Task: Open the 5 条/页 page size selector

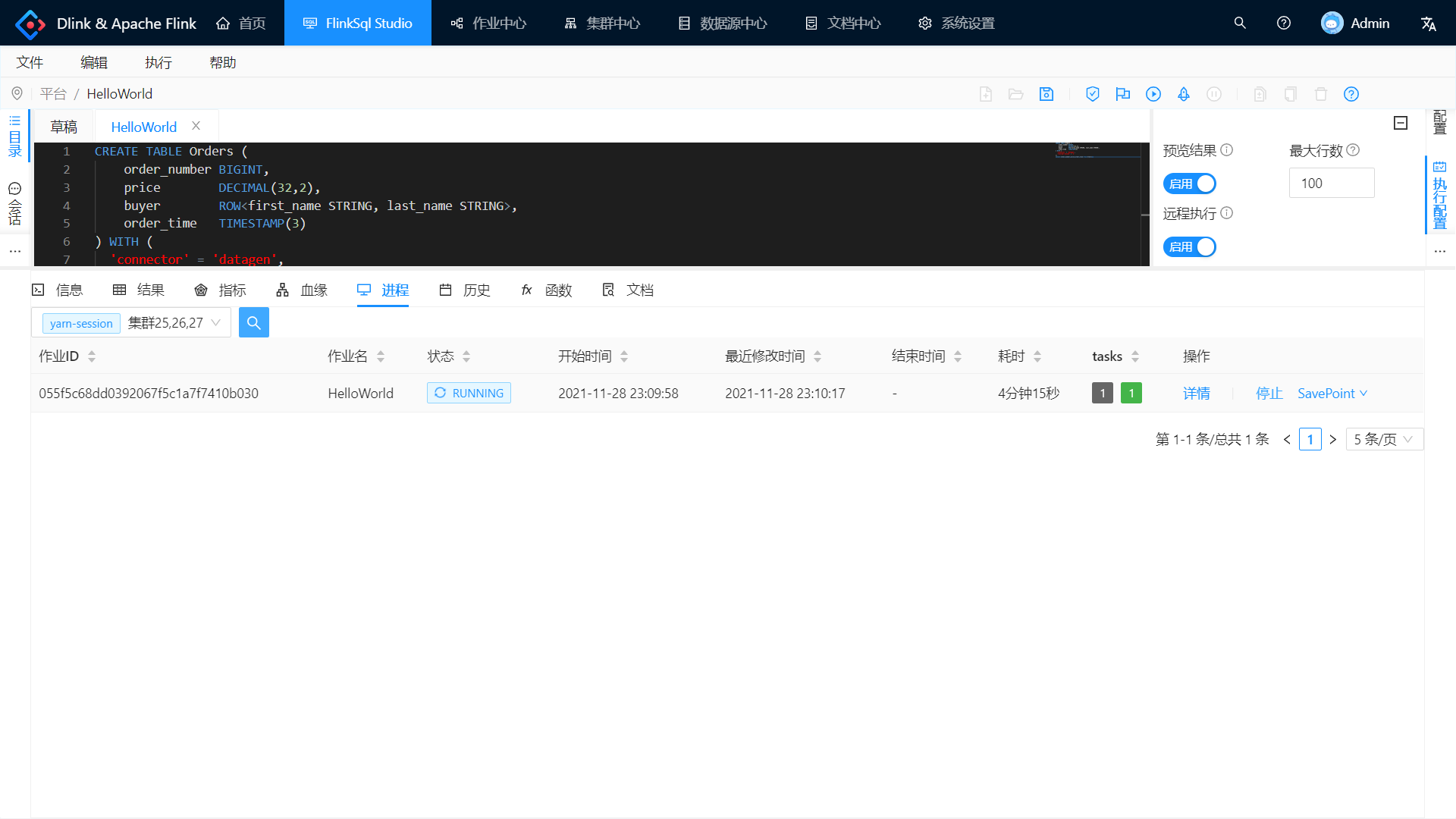Action: (1384, 439)
